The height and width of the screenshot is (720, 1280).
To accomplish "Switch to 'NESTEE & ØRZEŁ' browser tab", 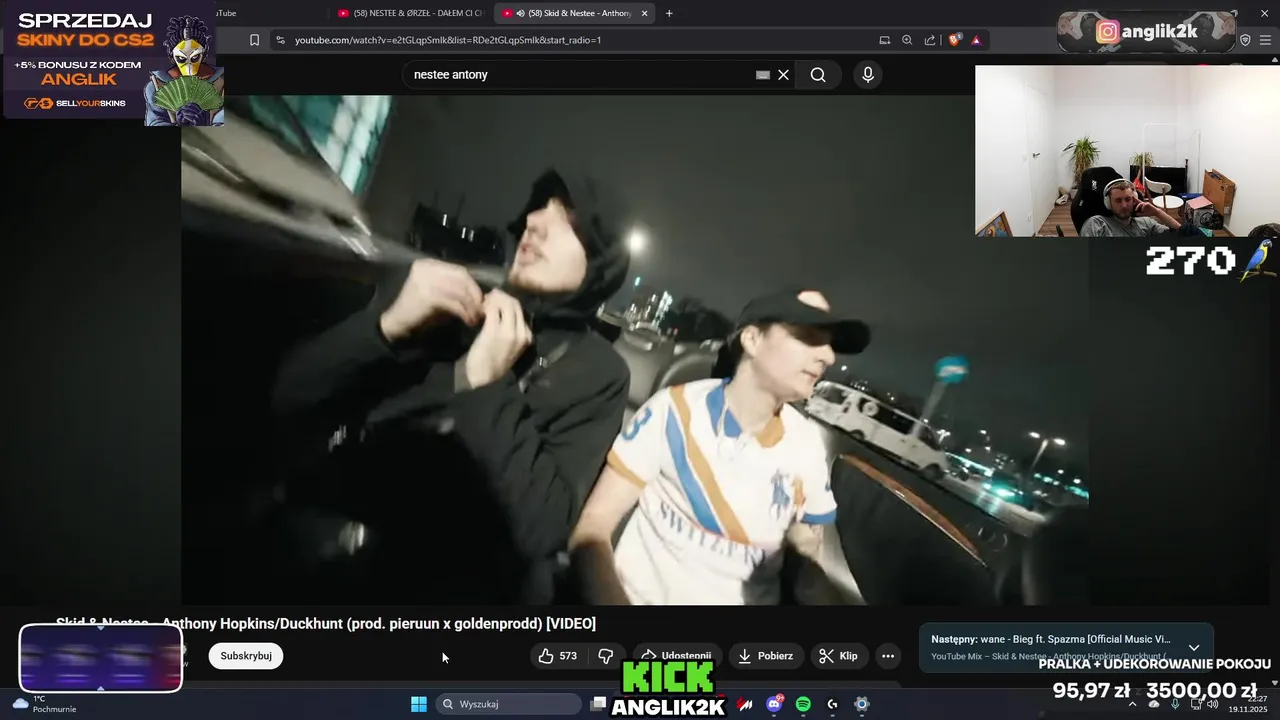I will [x=410, y=13].
